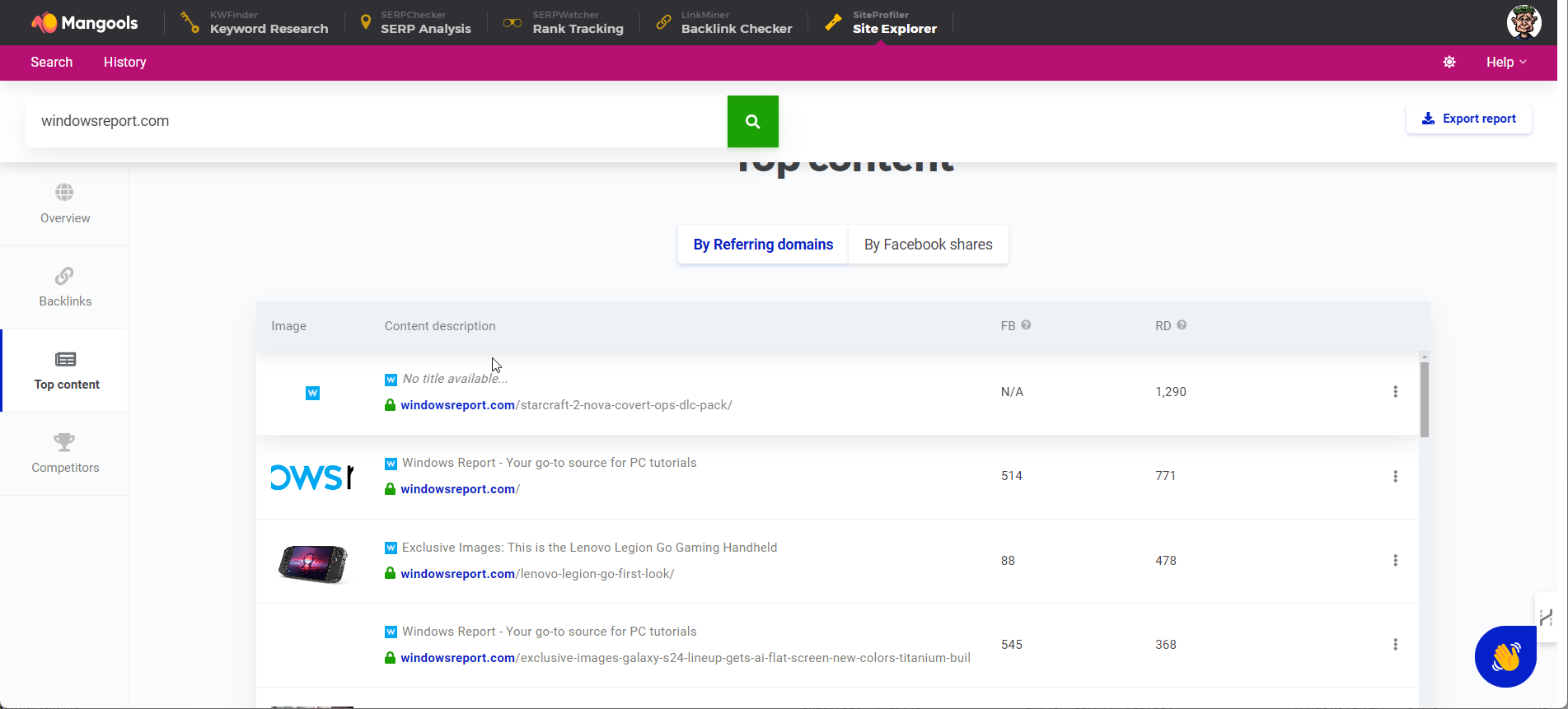Open the Competitors sidebar section
Image resolution: width=1568 pixels, height=709 pixels.
pyautogui.click(x=64, y=454)
